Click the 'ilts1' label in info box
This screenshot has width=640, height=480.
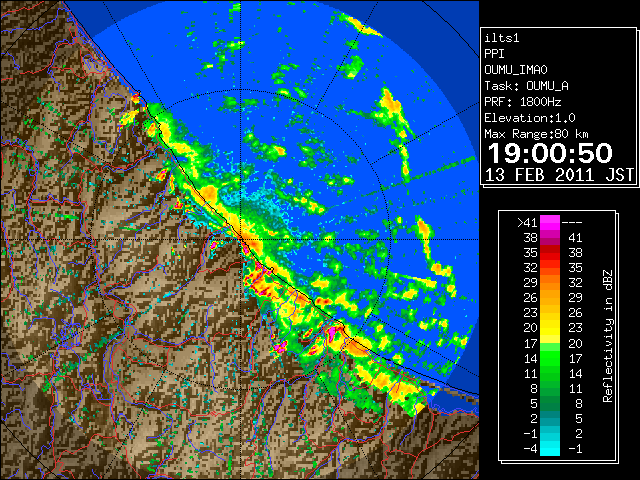pyautogui.click(x=502, y=38)
